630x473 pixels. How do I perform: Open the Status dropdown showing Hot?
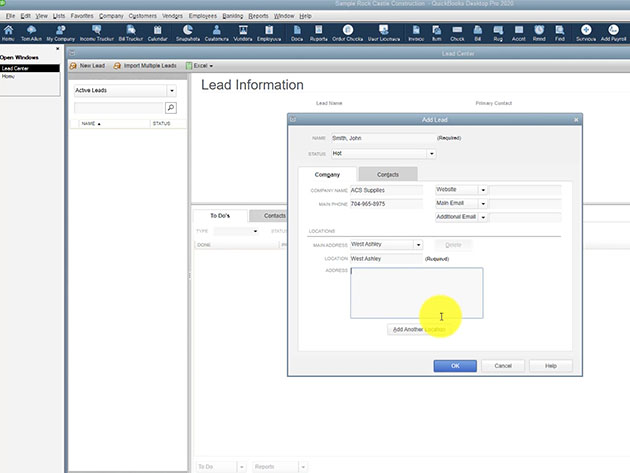tap(432, 154)
